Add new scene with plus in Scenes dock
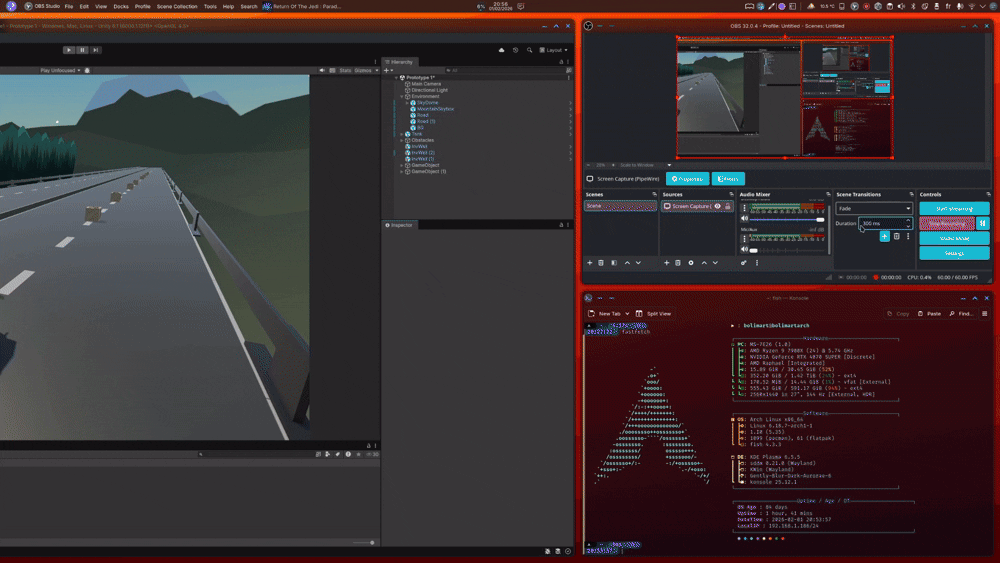The width and height of the screenshot is (1000, 563). click(x=589, y=263)
